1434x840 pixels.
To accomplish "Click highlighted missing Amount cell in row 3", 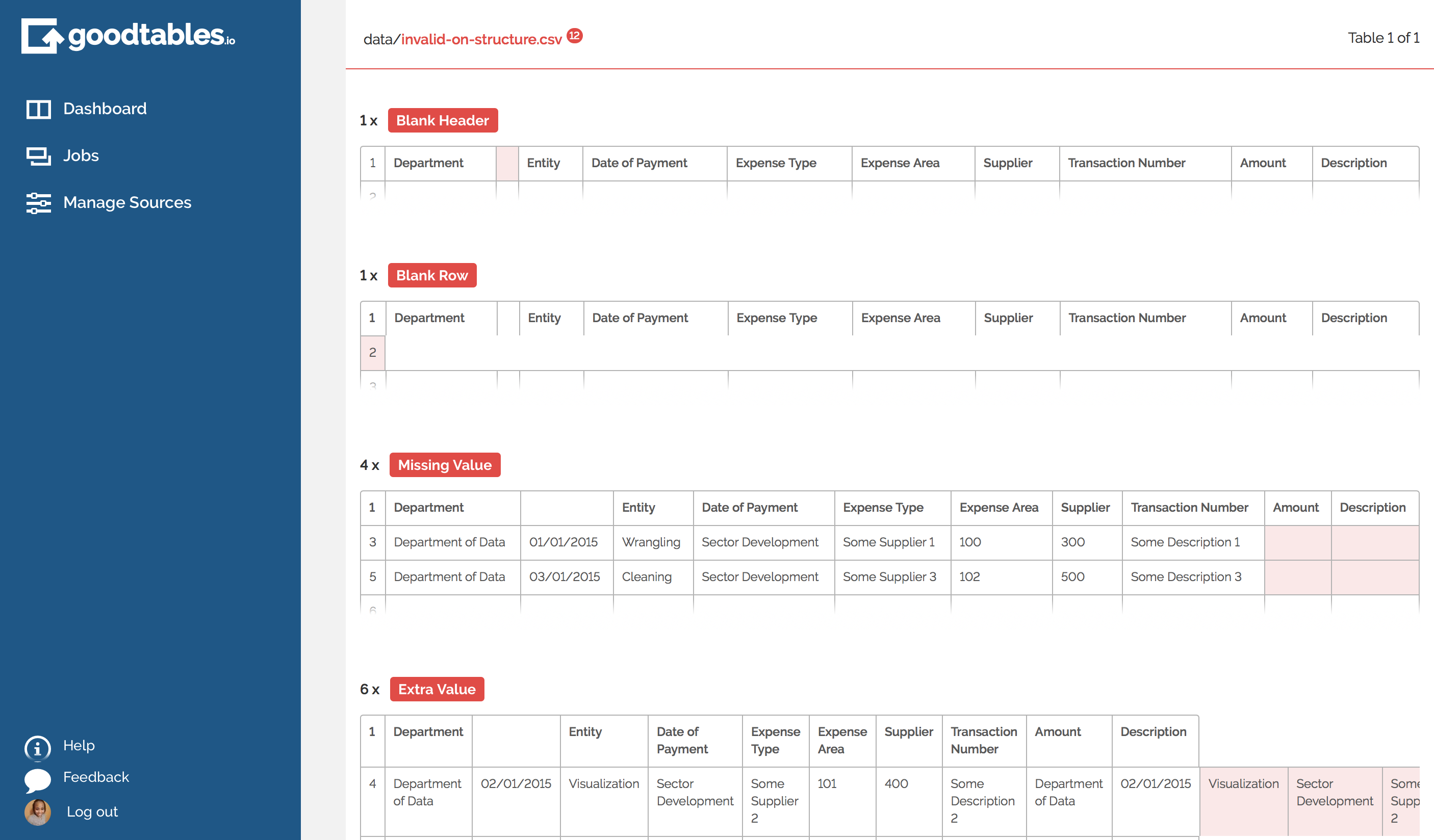I will 1298,542.
